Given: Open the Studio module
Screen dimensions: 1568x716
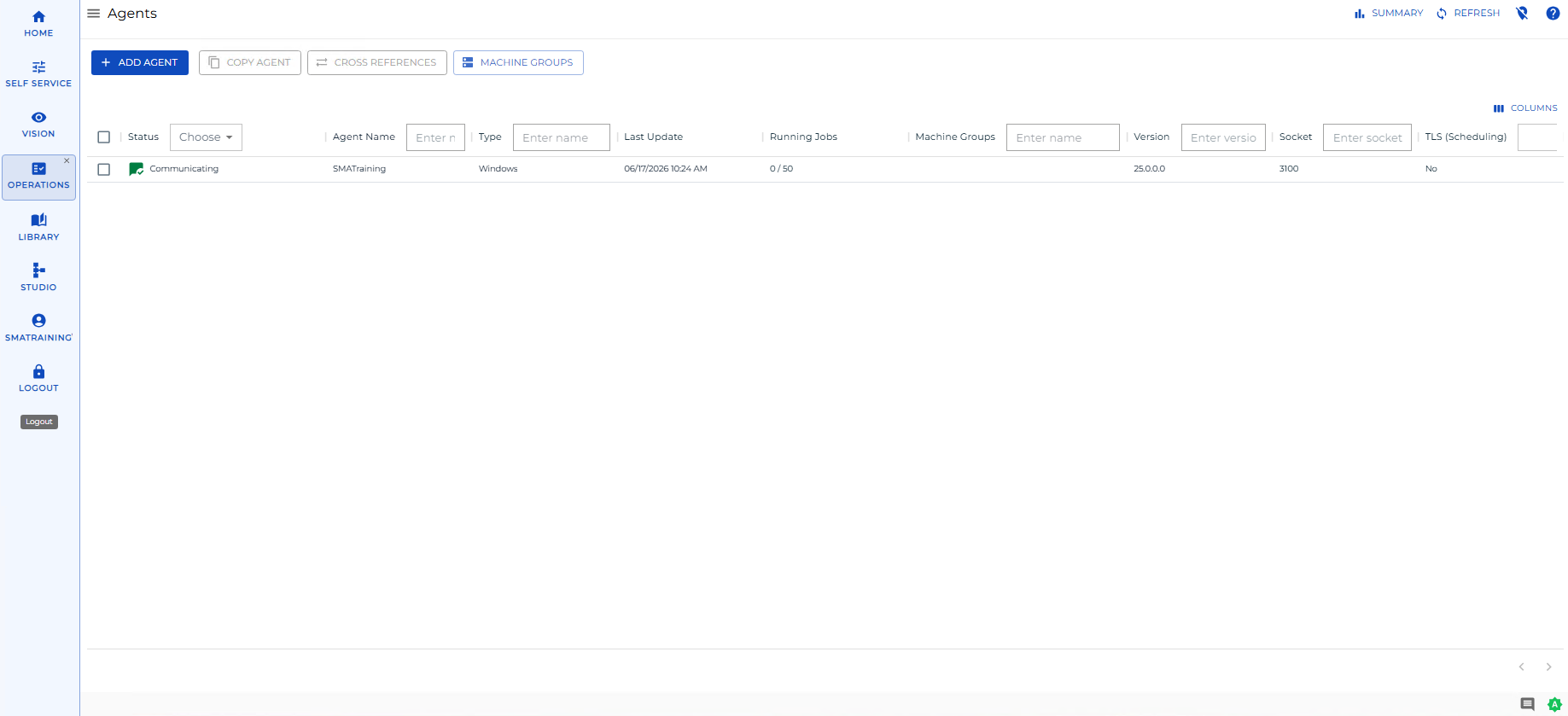Looking at the screenshot, I should 38,278.
